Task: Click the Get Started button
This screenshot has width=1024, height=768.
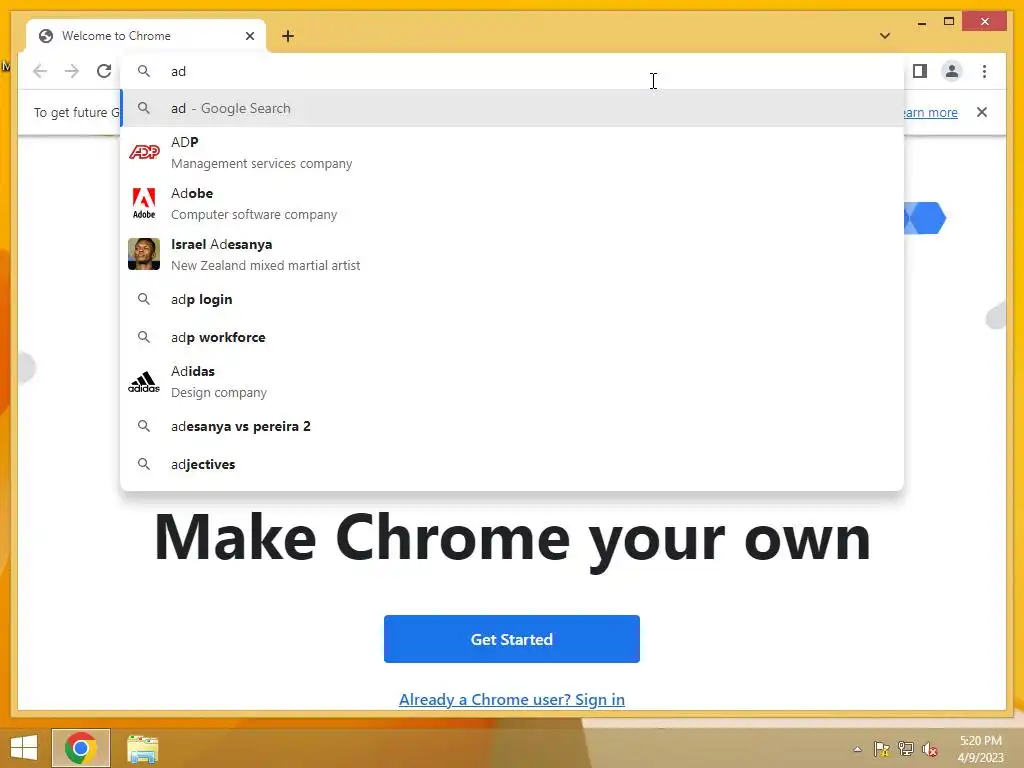Action: 511,639
